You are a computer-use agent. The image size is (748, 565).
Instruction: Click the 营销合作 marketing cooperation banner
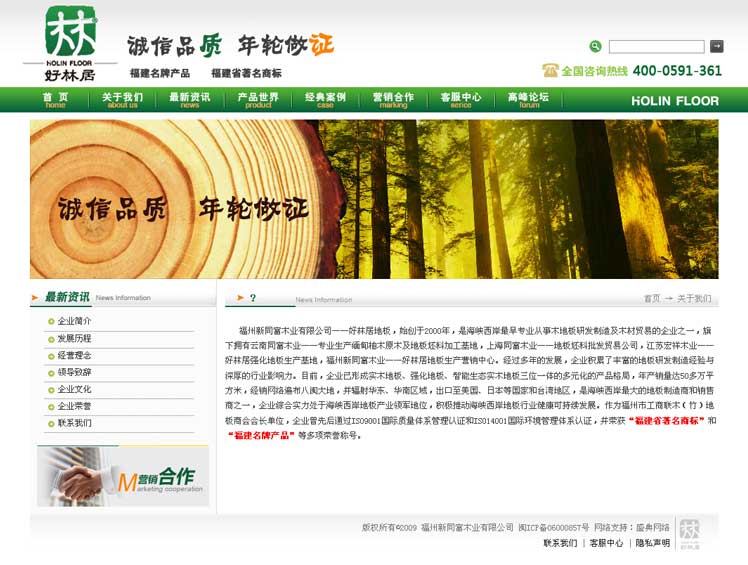122,476
